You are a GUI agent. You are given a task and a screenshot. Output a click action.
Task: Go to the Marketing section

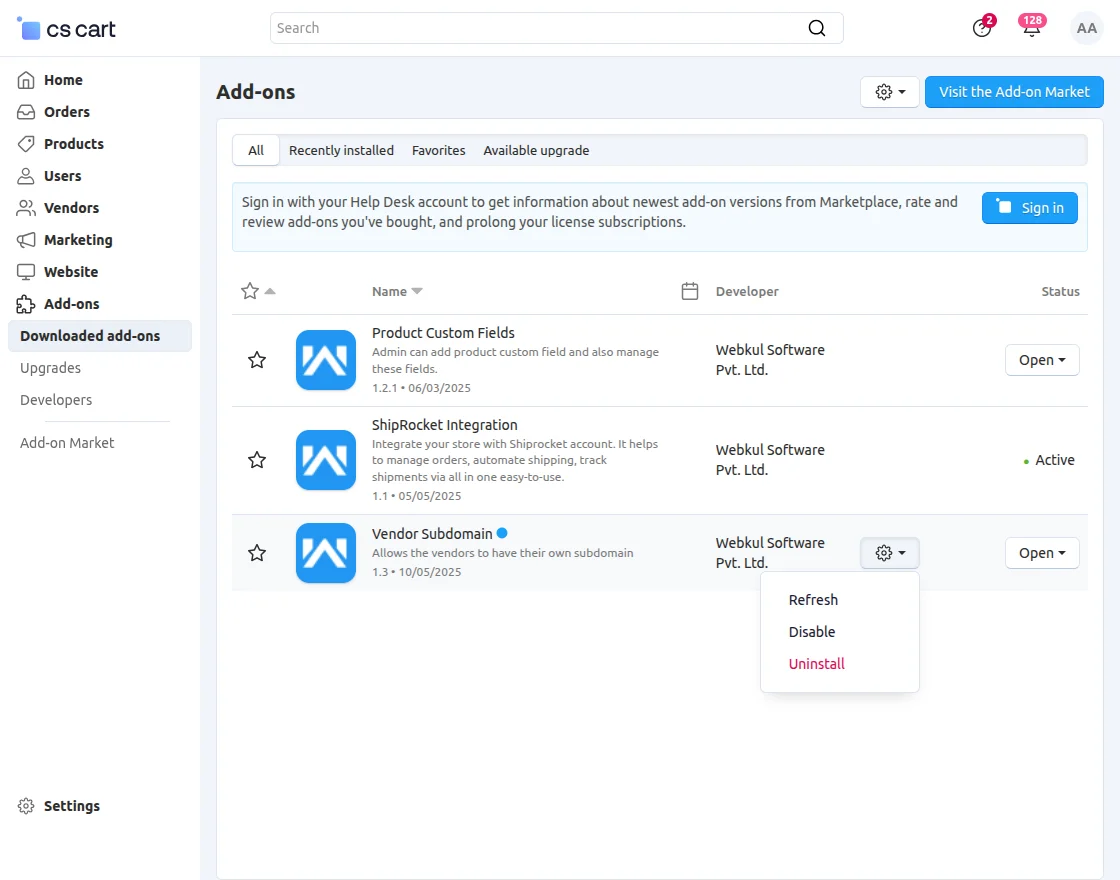76,239
